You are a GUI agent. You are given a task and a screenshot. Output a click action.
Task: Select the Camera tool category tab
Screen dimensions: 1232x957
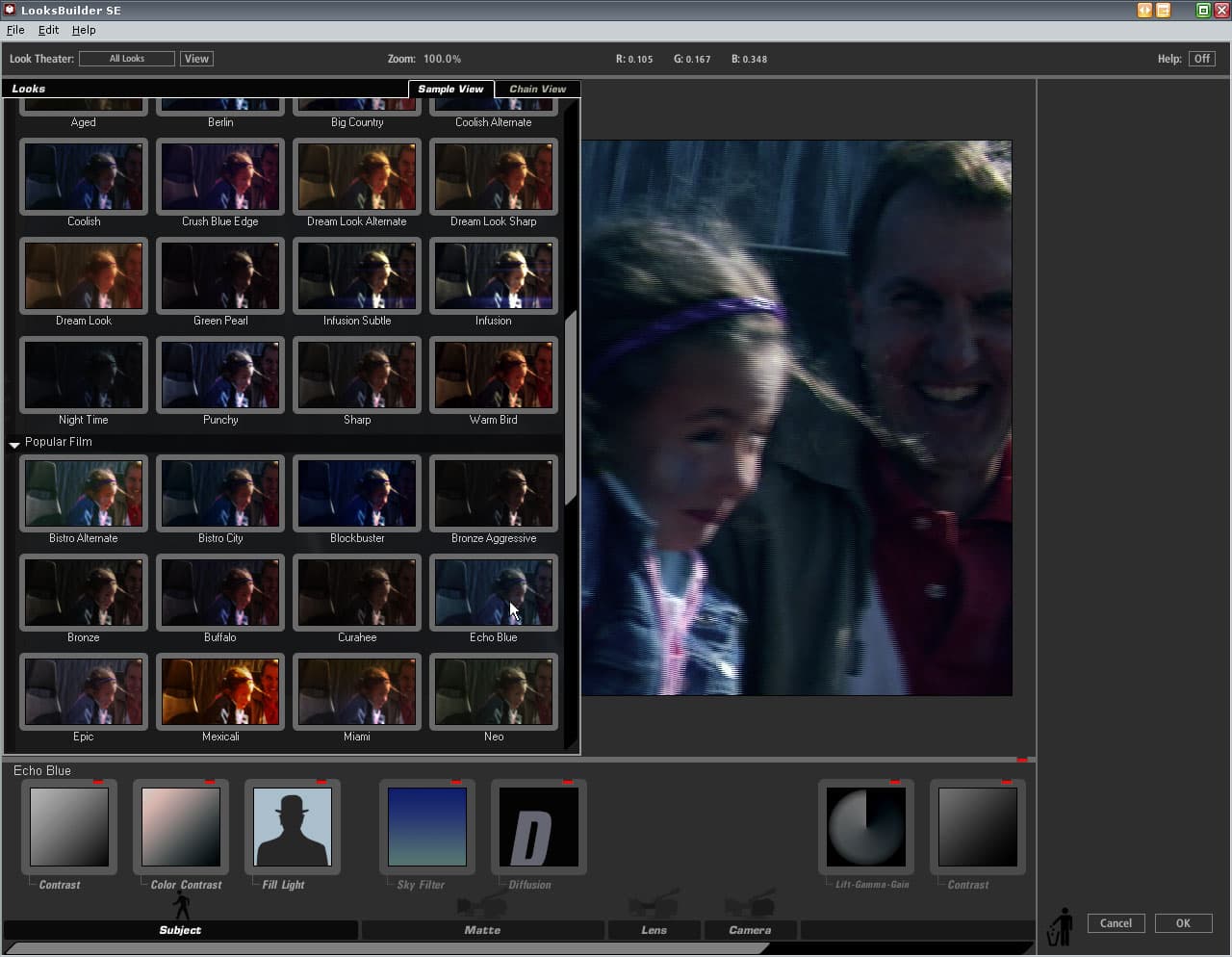point(750,930)
